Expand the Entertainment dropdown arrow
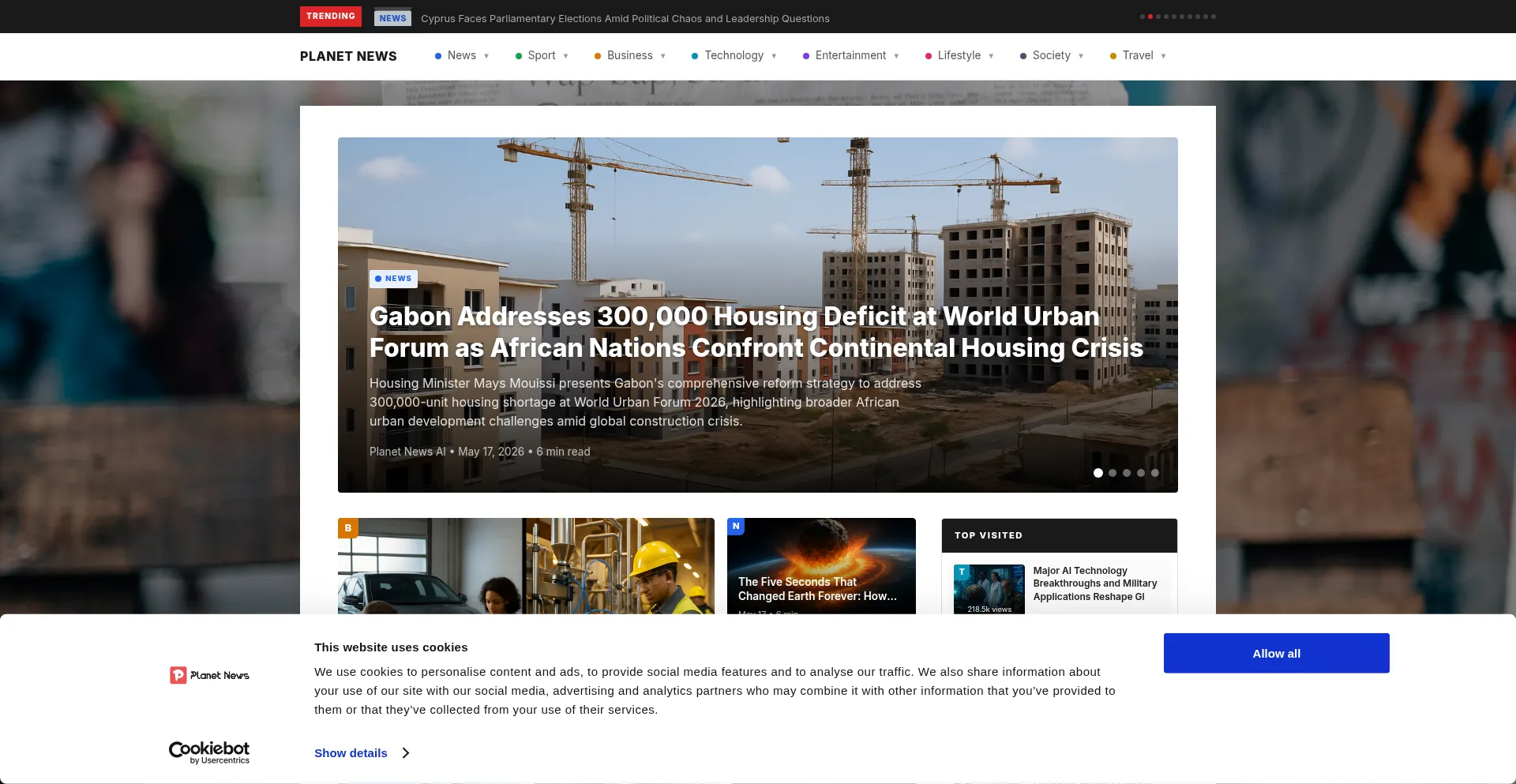This screenshot has height=784, width=1516. point(896,56)
